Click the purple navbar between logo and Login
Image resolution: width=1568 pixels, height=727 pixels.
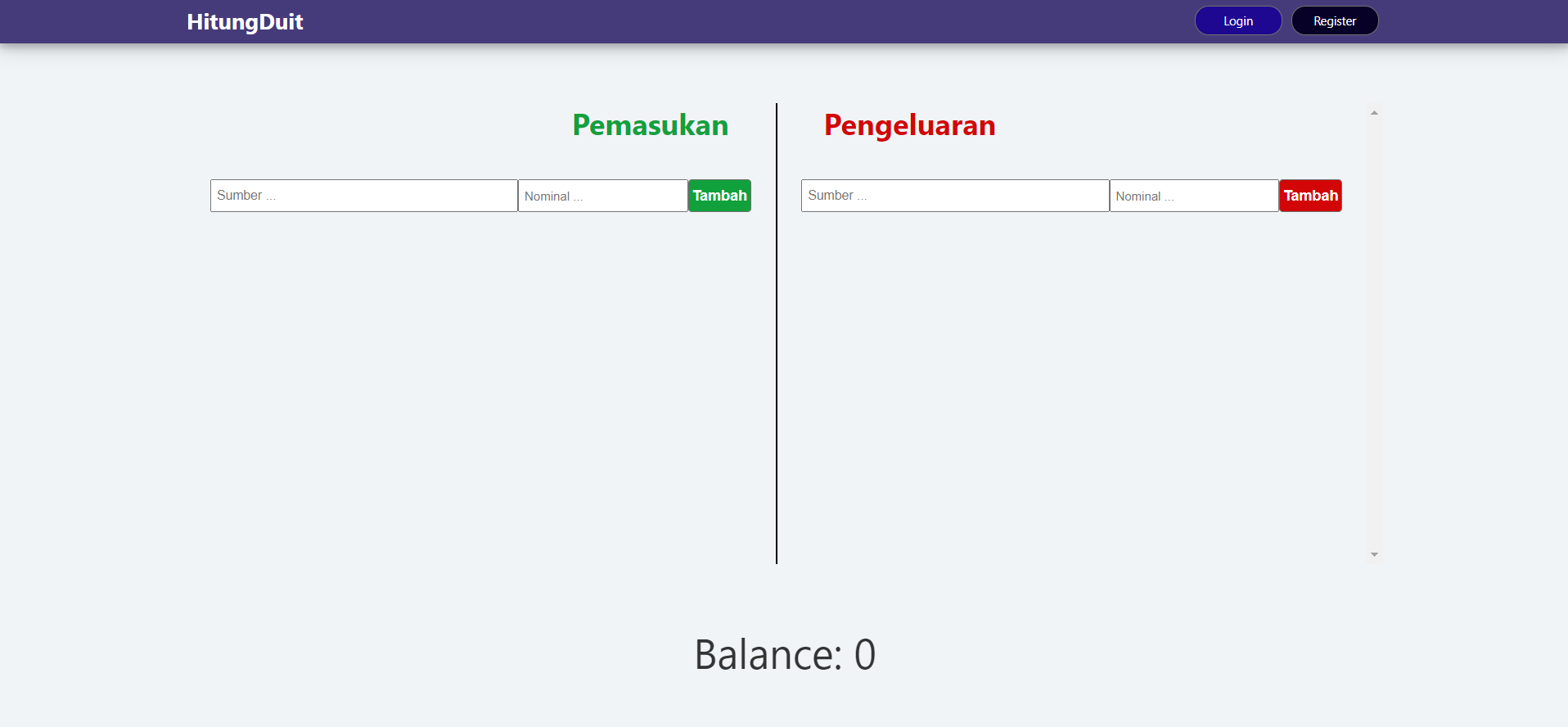(x=749, y=21)
